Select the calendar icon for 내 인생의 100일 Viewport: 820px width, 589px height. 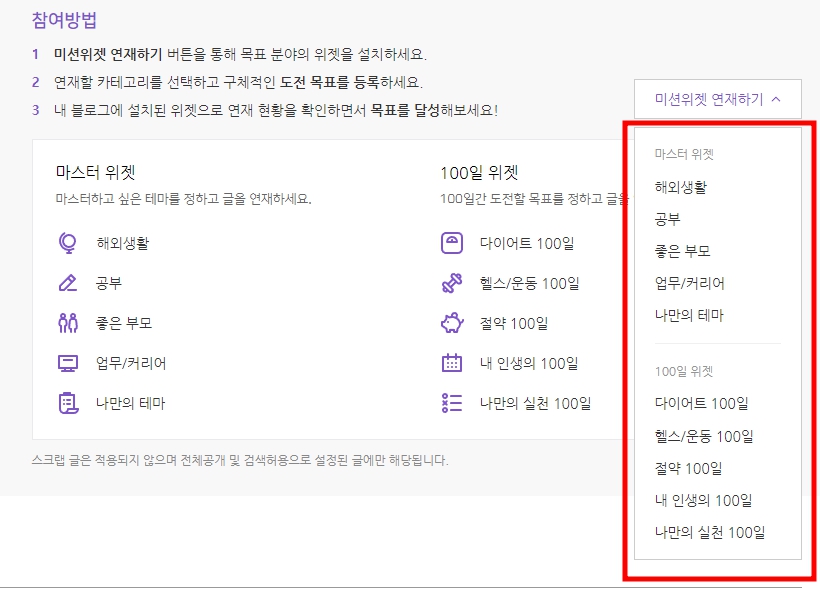(454, 363)
